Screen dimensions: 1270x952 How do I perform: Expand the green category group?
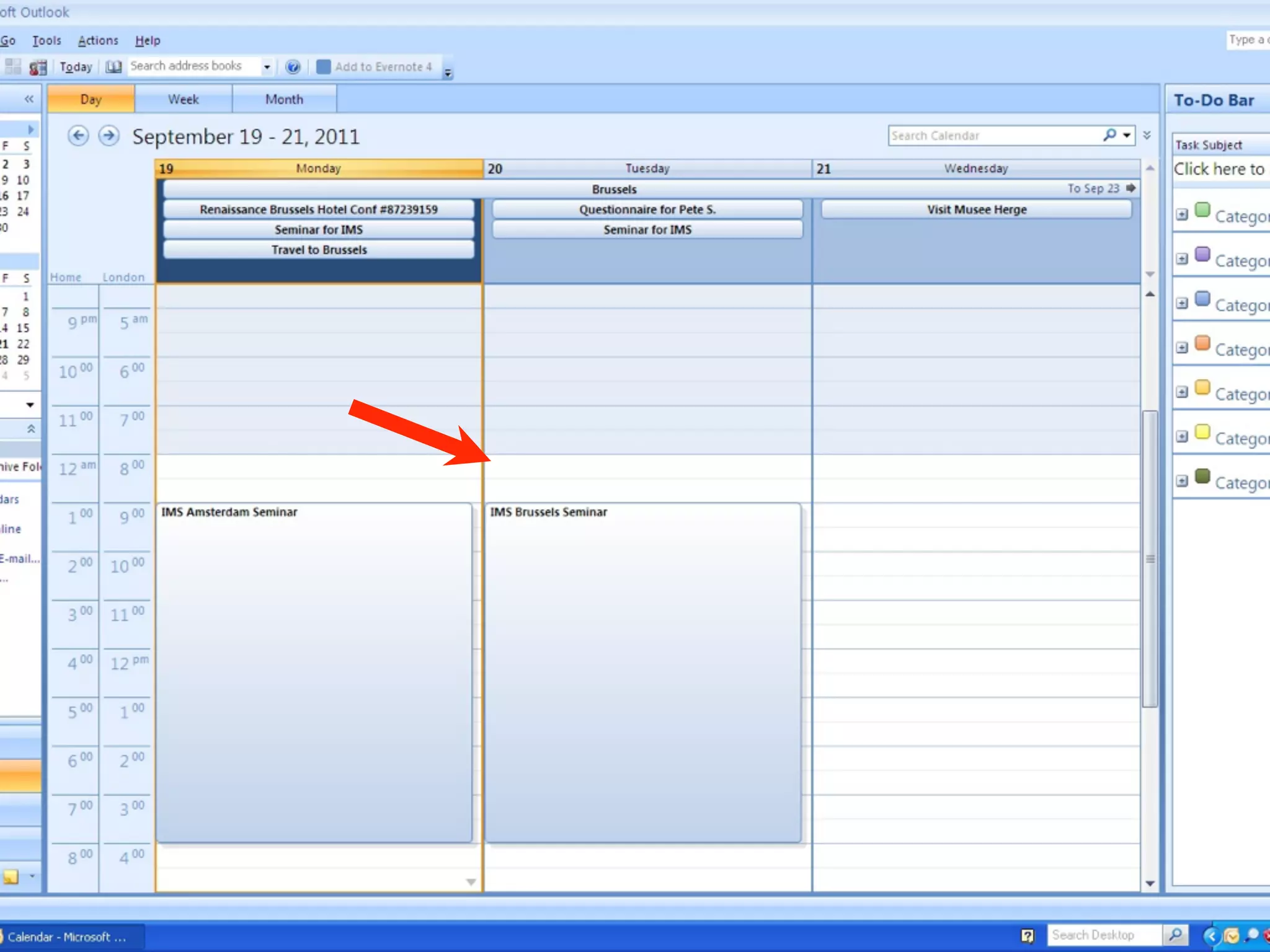[x=1182, y=214]
